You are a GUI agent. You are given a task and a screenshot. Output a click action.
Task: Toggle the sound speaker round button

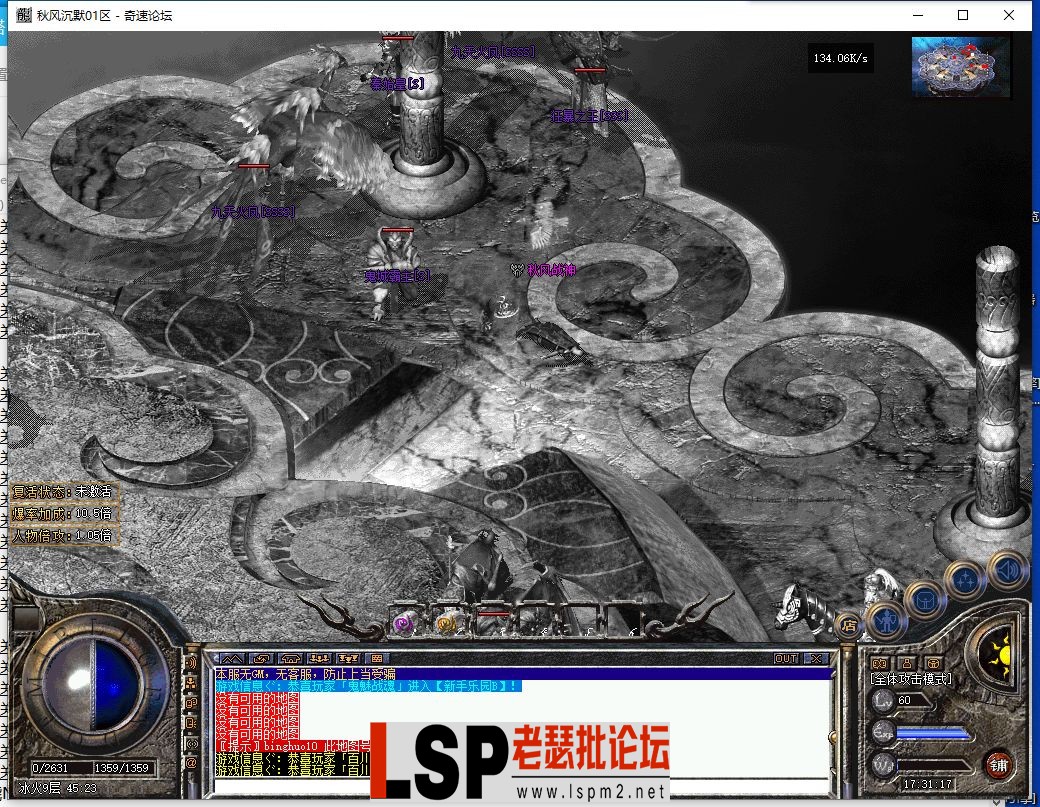point(1008,570)
